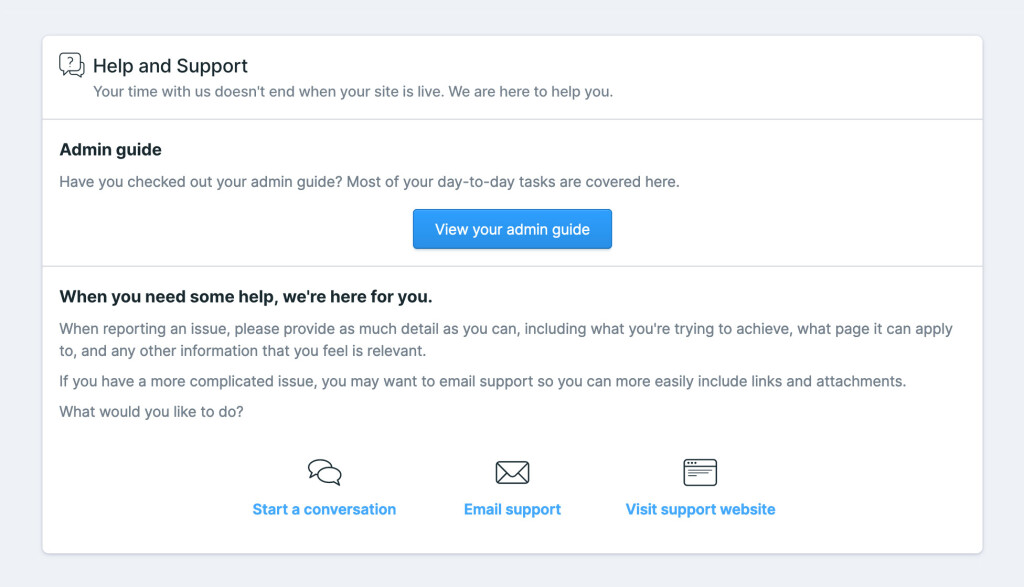The image size is (1024, 587).
Task: Click the word "attachments" in the paragraph
Action: [863, 382]
